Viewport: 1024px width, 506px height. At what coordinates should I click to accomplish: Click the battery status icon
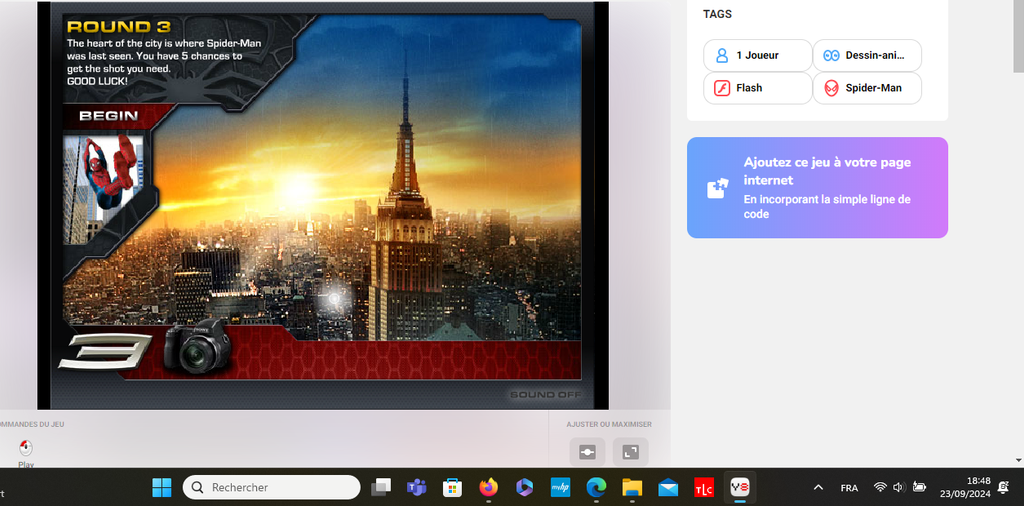920,487
